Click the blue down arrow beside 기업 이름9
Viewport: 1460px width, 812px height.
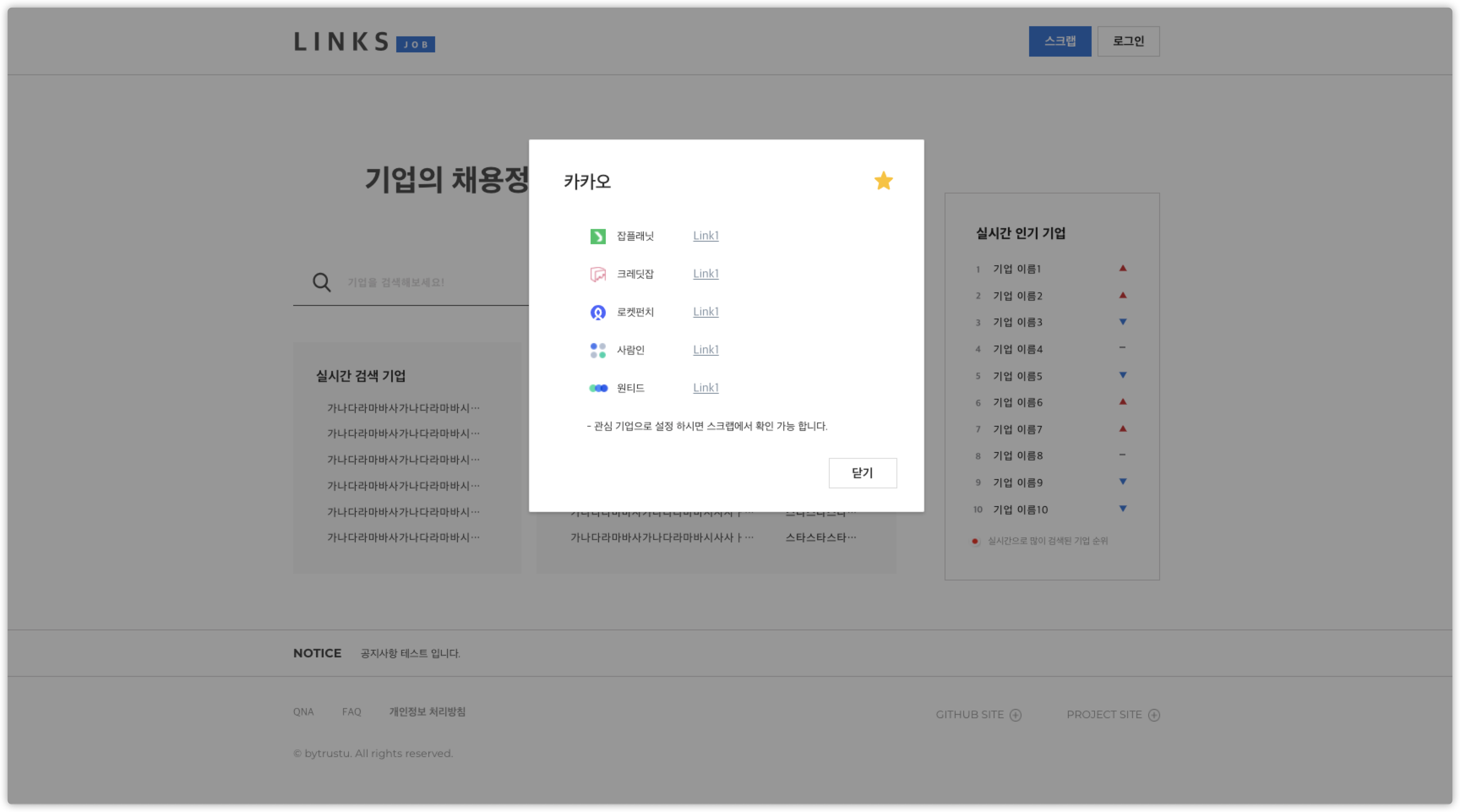click(1123, 482)
